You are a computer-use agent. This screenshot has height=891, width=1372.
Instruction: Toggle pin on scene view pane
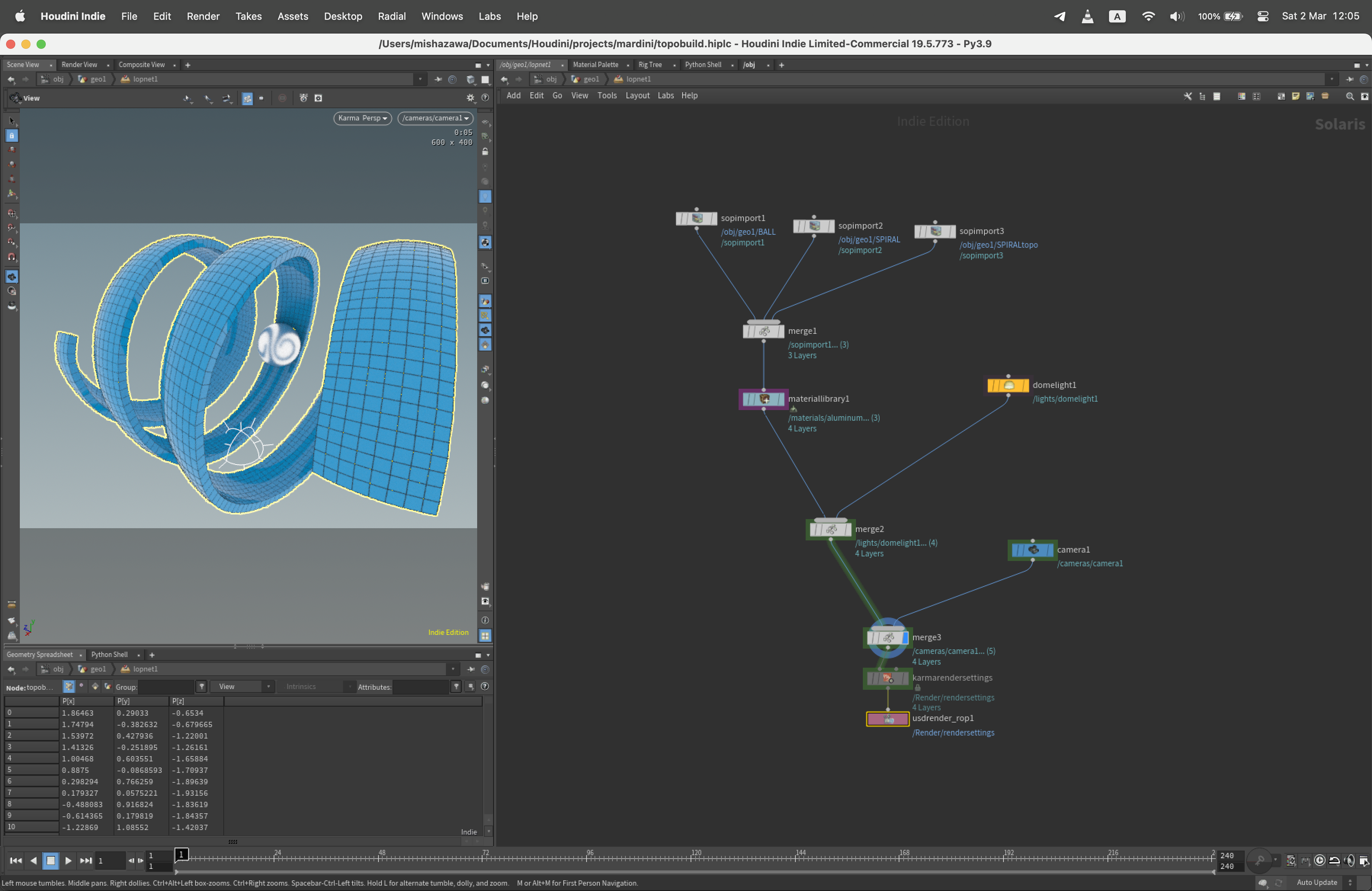(438, 80)
